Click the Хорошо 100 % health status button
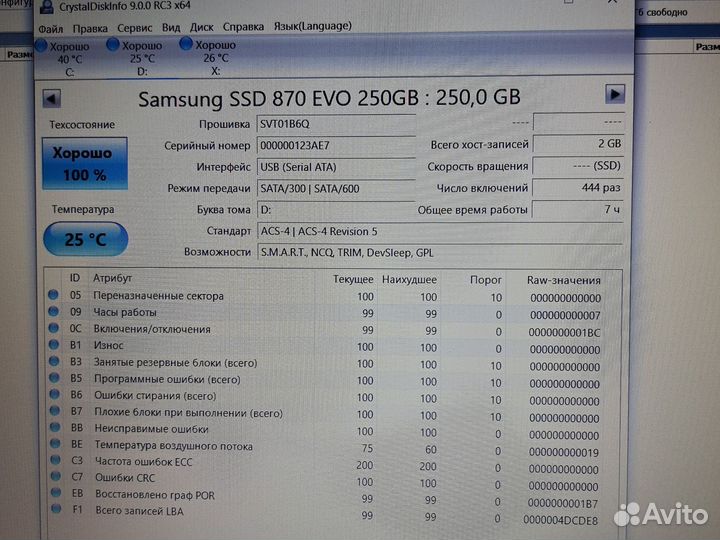 pos(85,163)
